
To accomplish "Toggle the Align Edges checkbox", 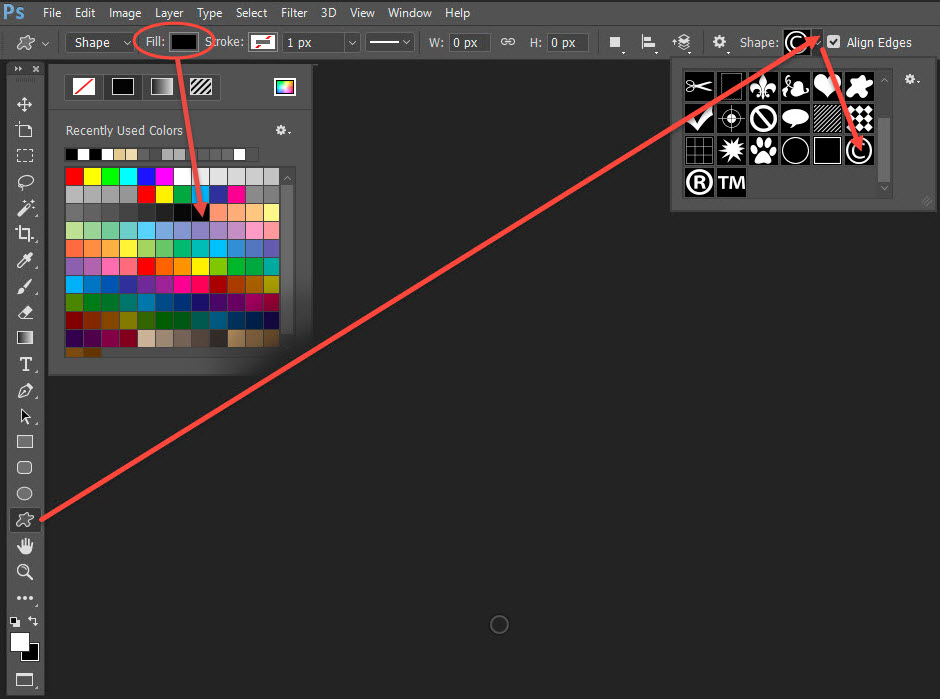I will (833, 42).
